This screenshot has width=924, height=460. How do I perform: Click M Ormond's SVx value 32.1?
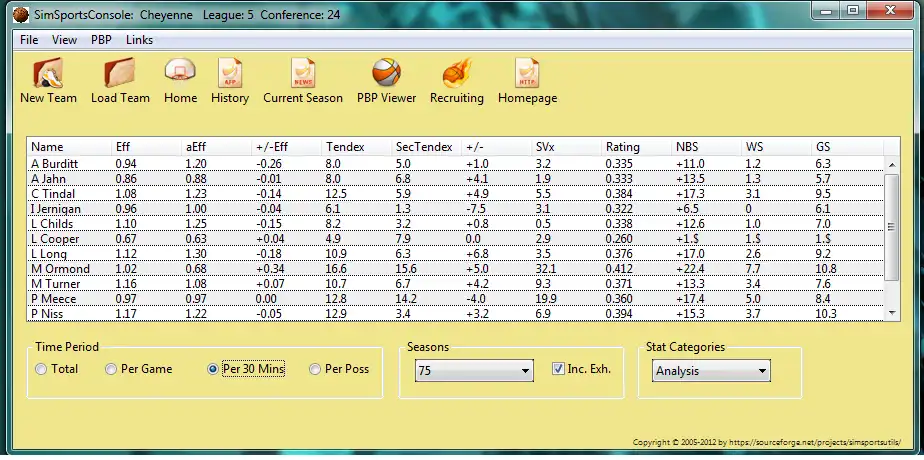pyautogui.click(x=546, y=269)
